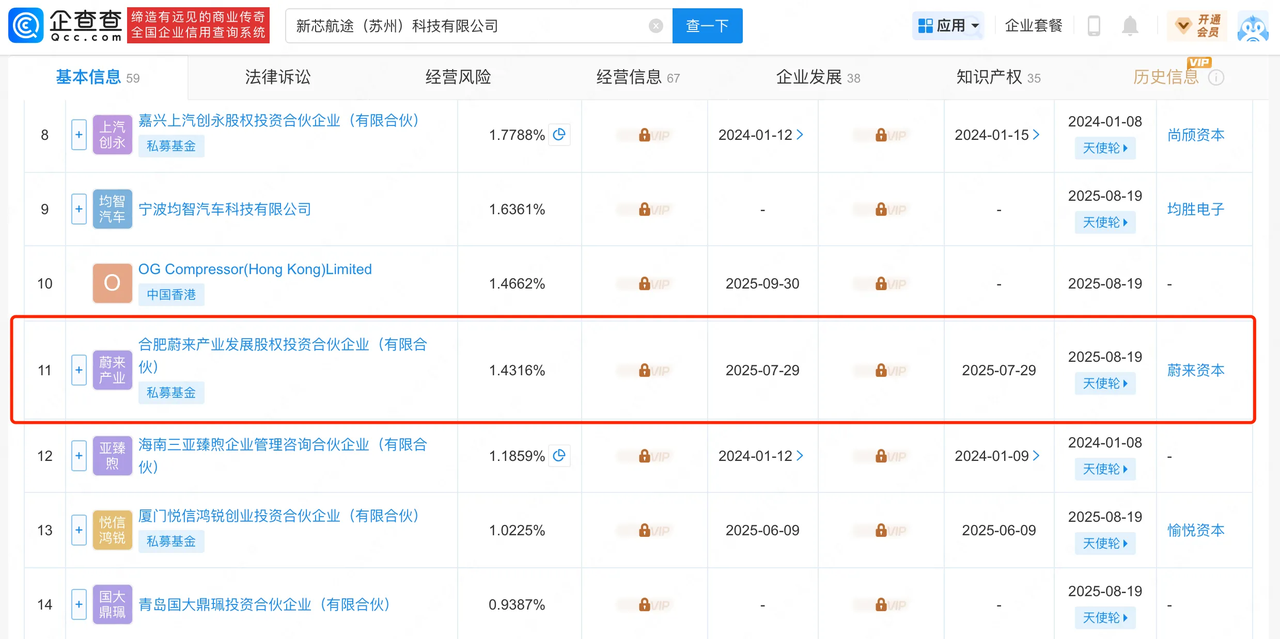The image size is (1280, 639).
Task: Open the 应用 dropdown menu
Action: [948, 26]
